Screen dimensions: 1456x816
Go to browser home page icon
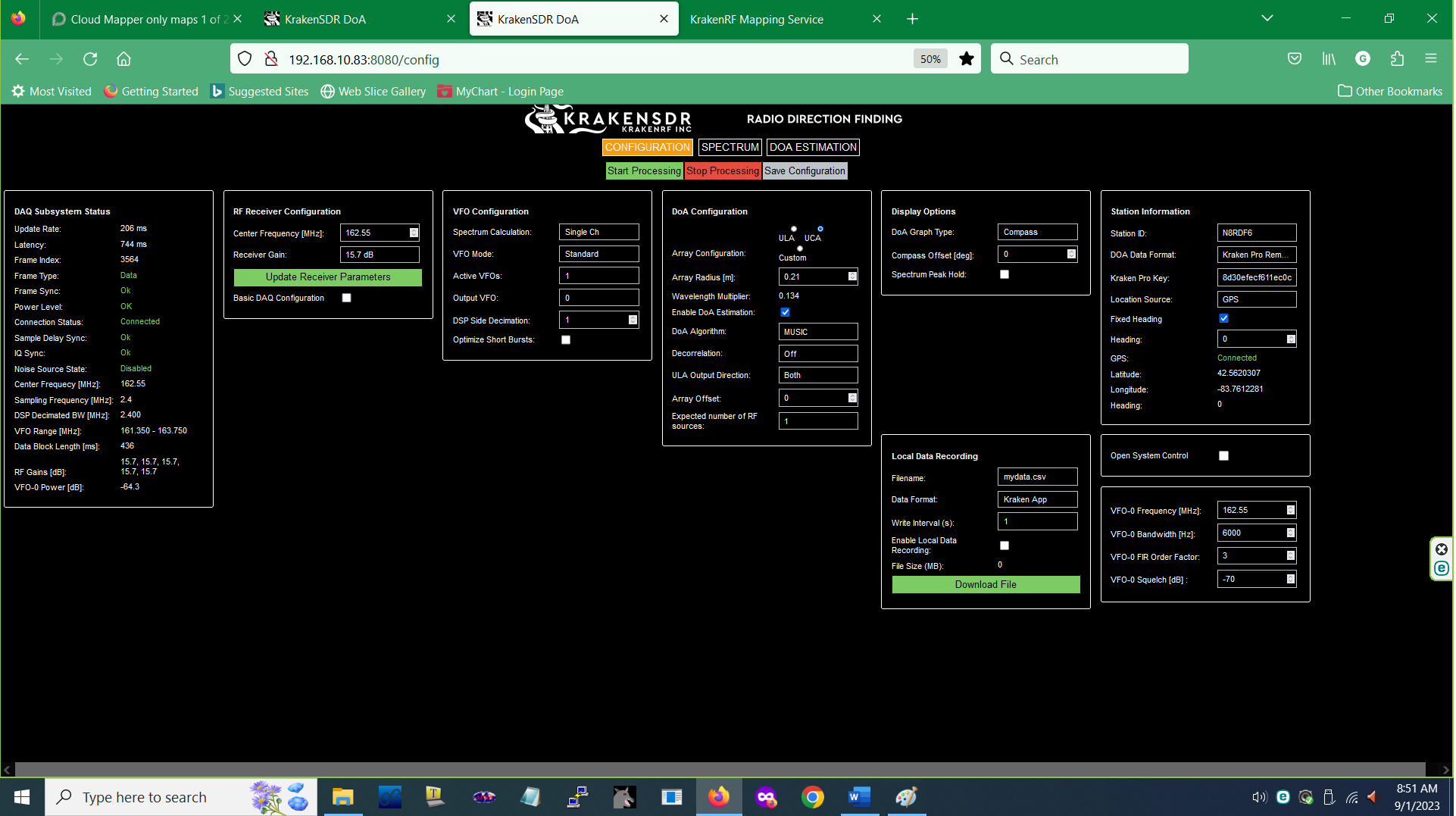pyautogui.click(x=123, y=59)
